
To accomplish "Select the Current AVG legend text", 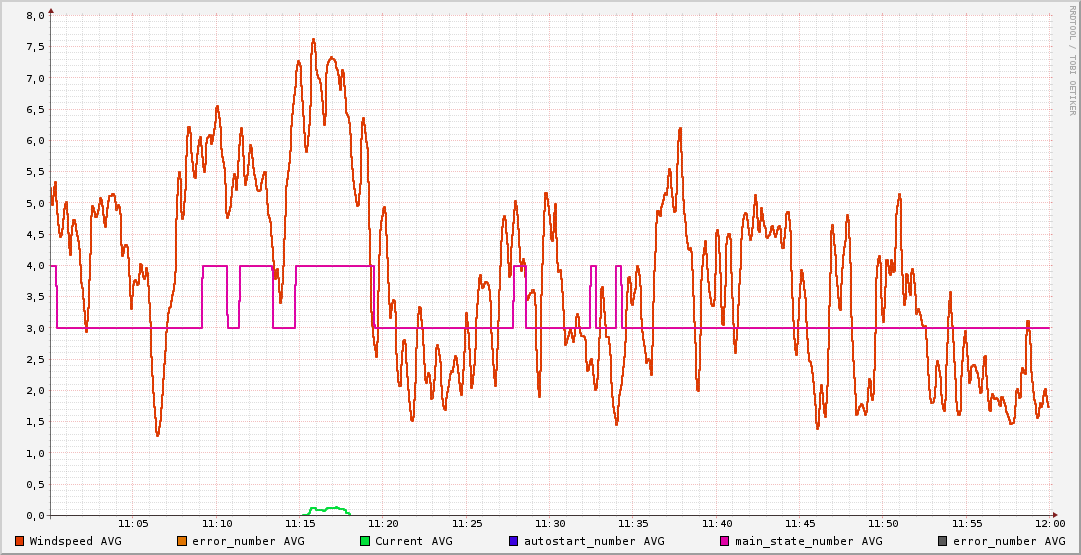I will [x=413, y=541].
